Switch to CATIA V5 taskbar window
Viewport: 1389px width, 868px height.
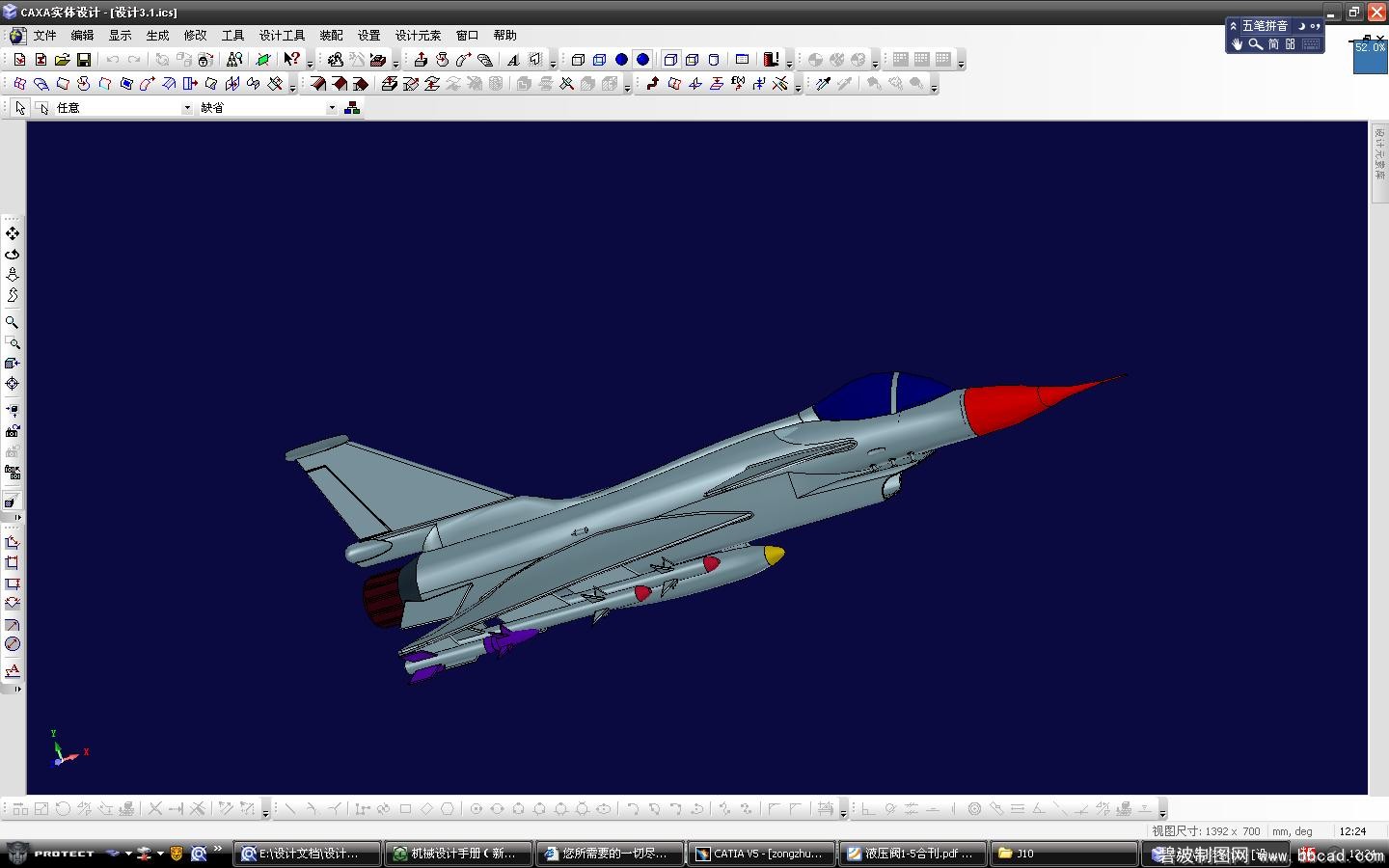762,854
